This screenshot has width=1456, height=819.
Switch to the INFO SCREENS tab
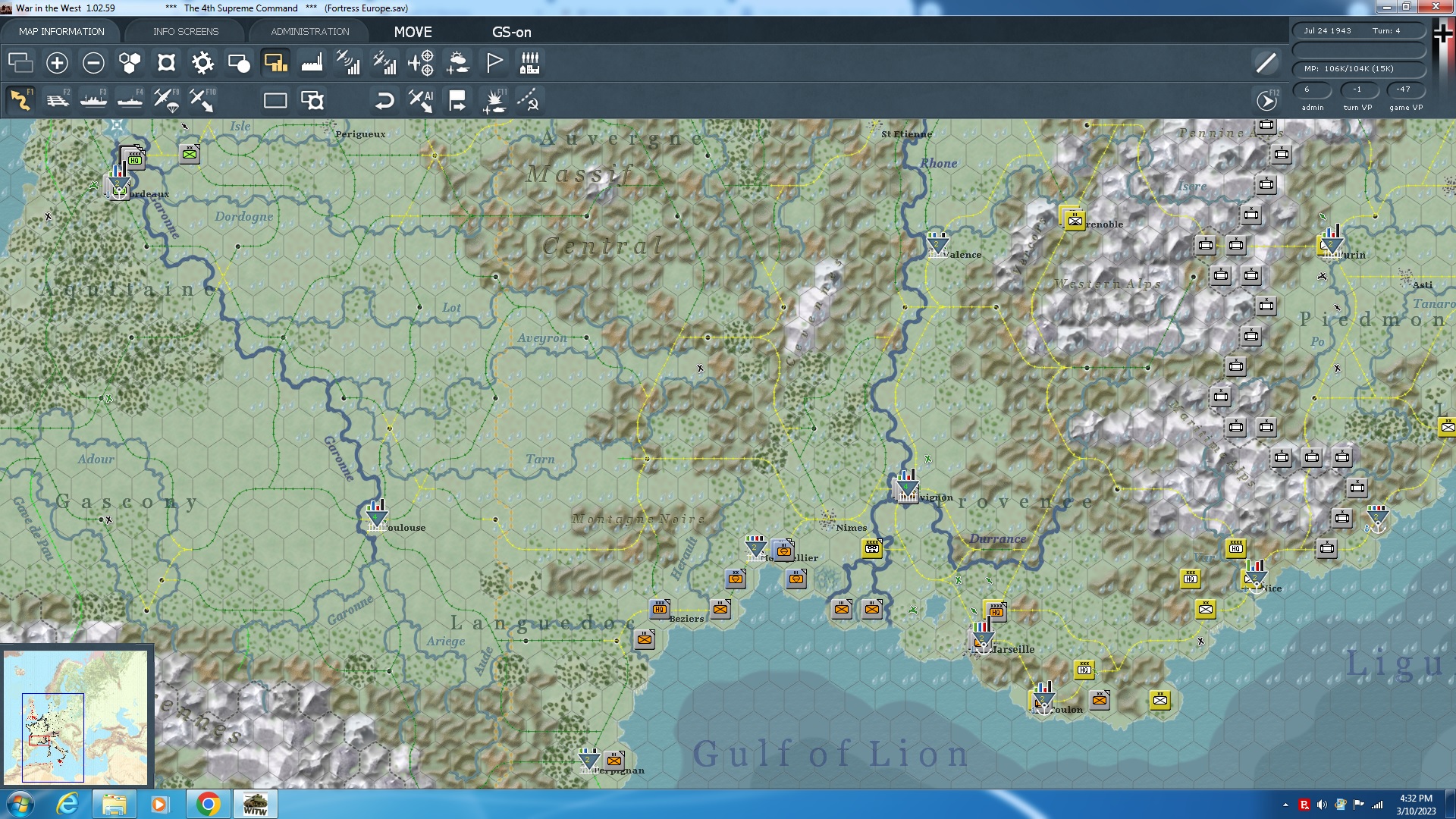pos(186,32)
